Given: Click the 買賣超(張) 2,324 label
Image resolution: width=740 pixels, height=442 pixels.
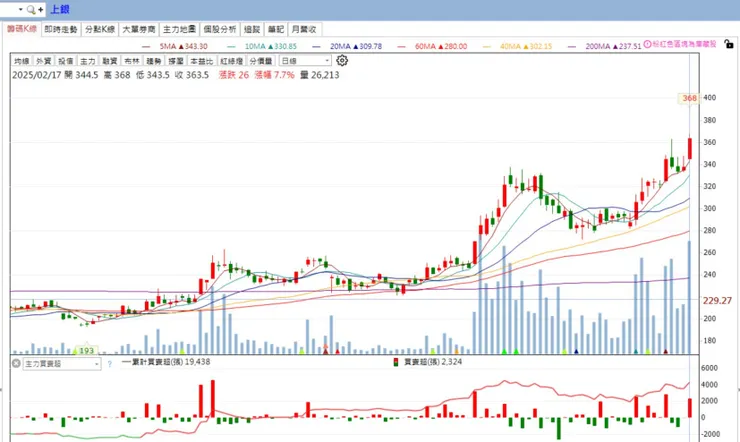Looking at the screenshot, I should click(x=433, y=362).
